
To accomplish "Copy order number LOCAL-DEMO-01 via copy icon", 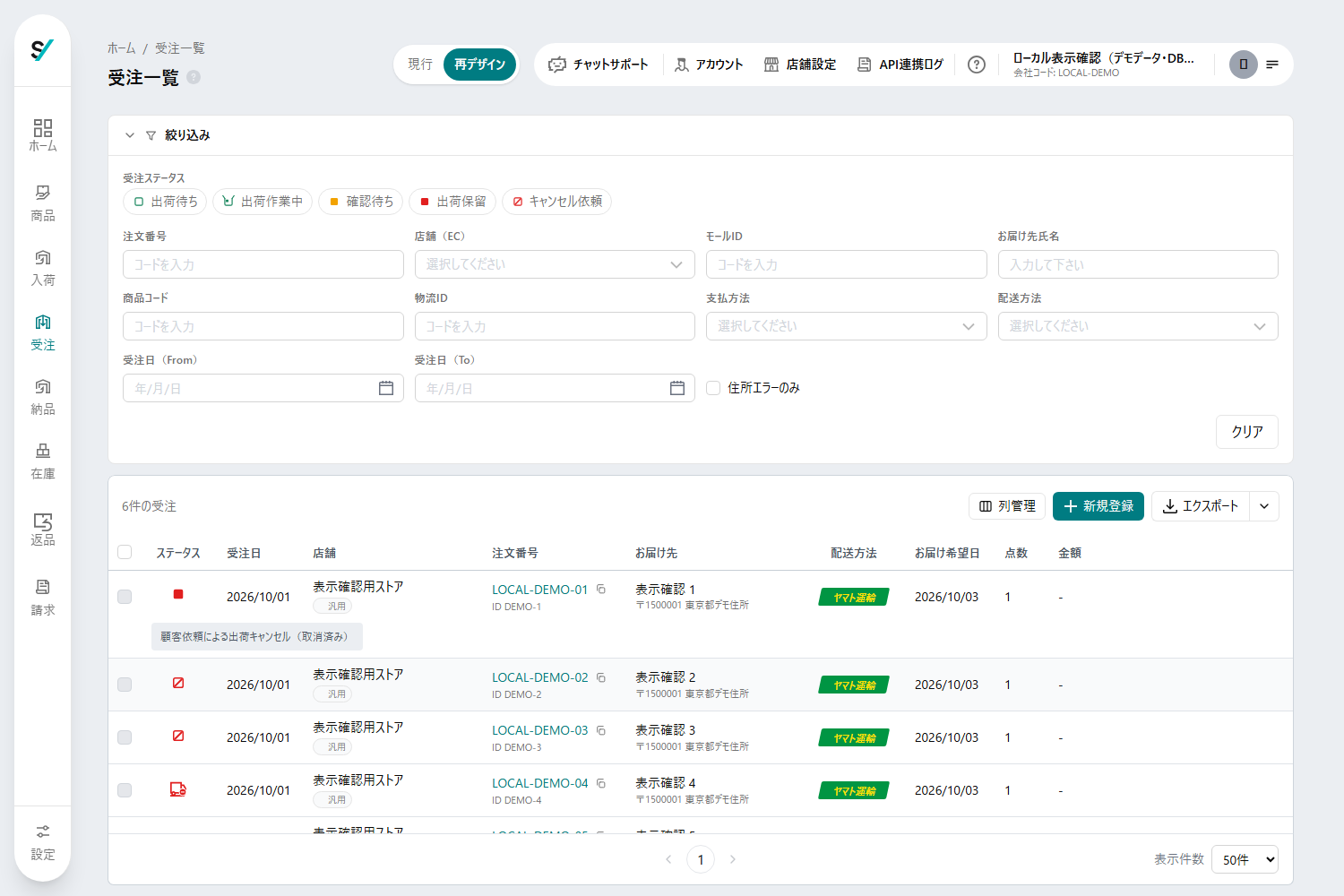I will 601,589.
